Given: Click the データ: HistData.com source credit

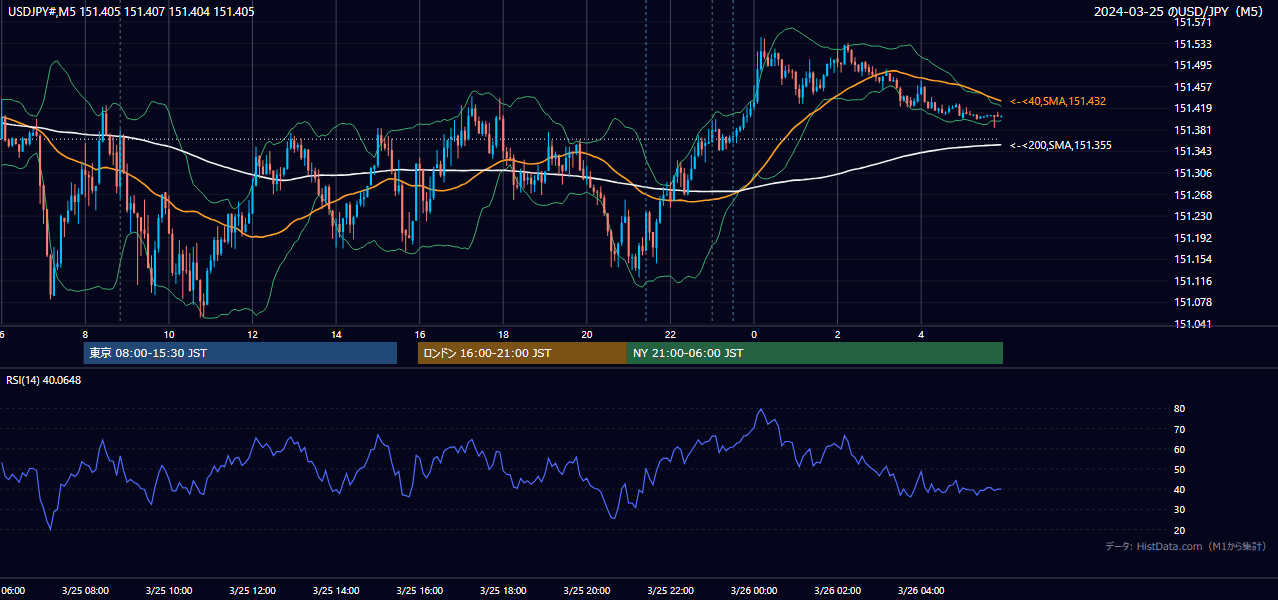Looking at the screenshot, I should click(x=1186, y=546).
